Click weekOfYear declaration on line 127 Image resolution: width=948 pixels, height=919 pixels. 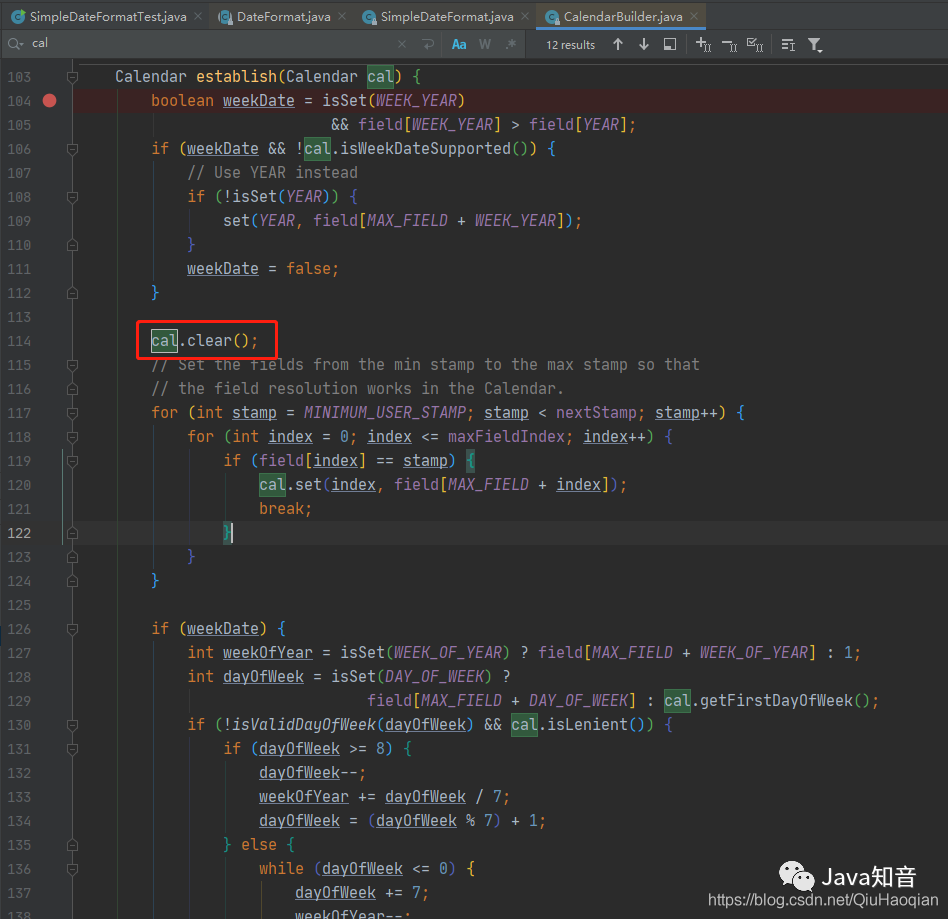[x=268, y=653]
